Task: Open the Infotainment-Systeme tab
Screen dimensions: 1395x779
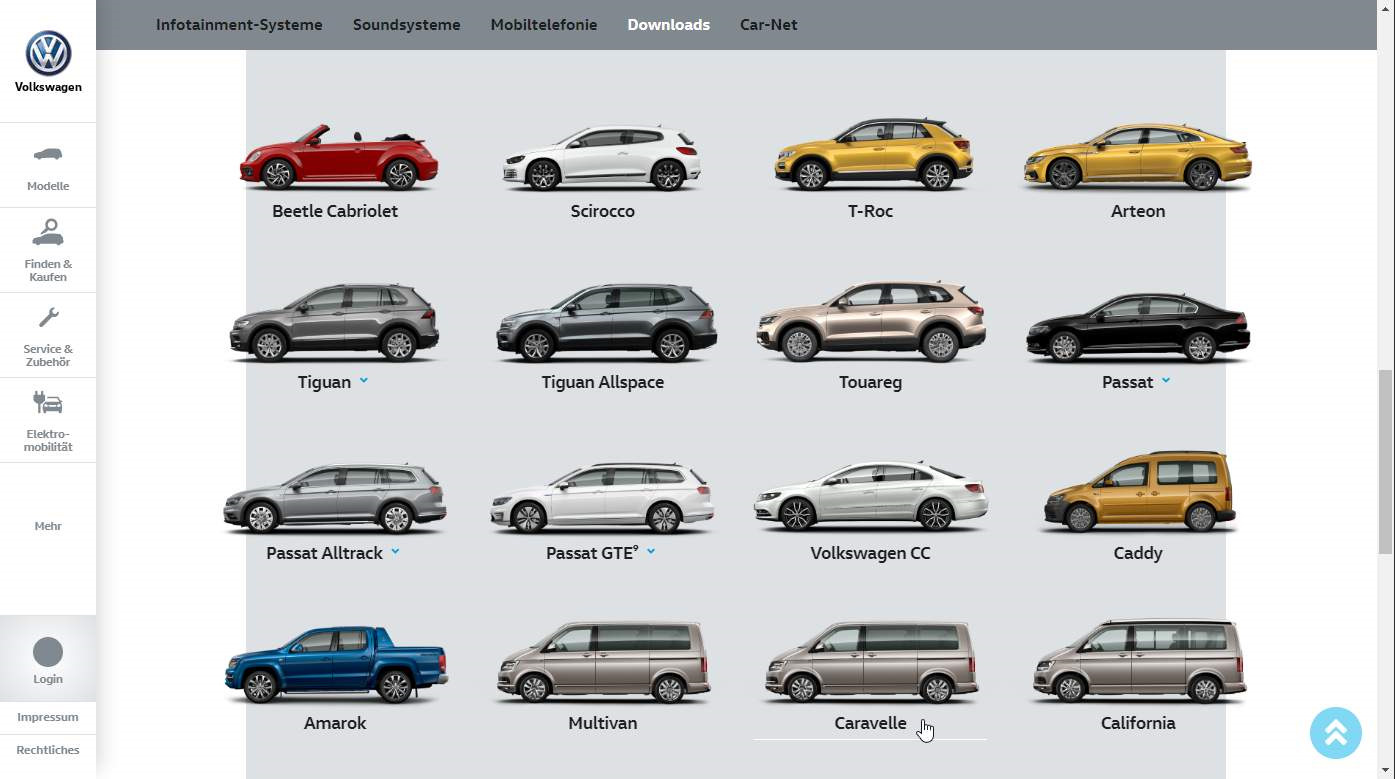Action: (x=239, y=25)
